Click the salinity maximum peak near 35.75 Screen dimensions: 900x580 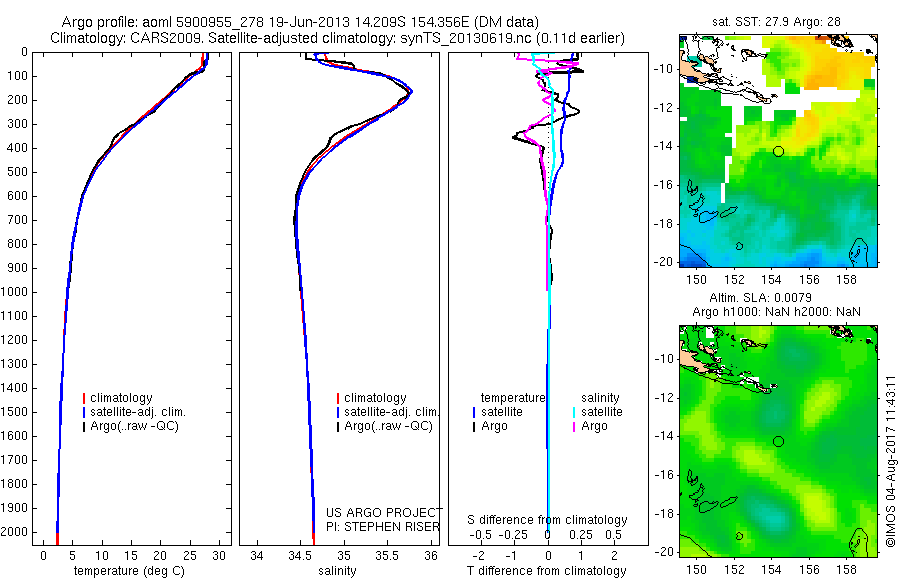pos(411,92)
